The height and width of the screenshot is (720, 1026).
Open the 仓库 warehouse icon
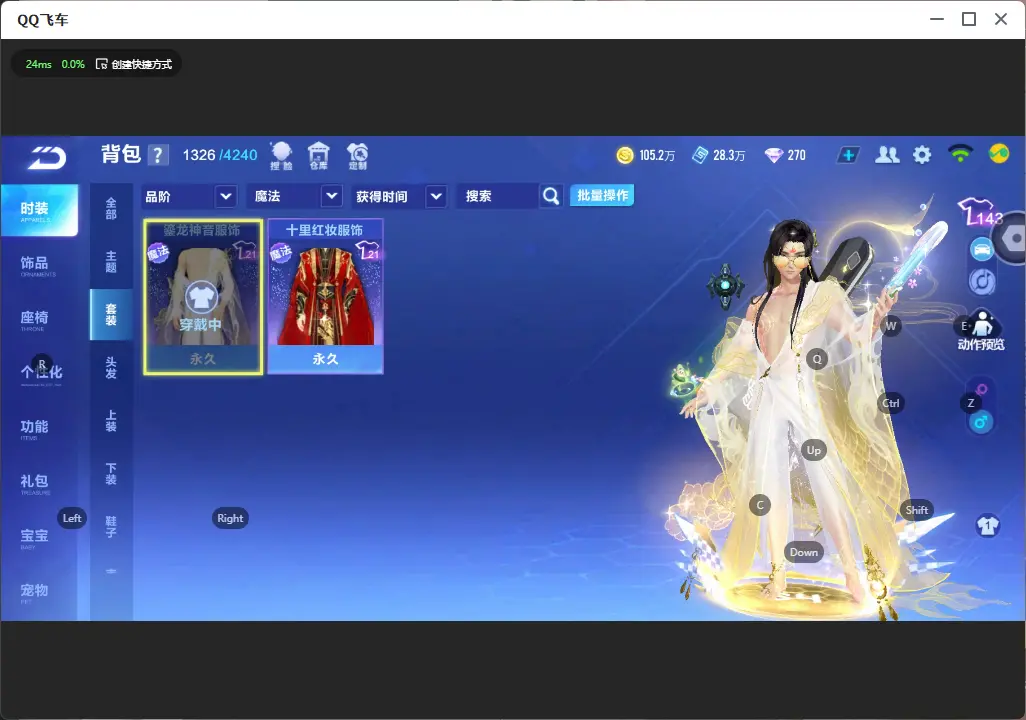coord(319,156)
